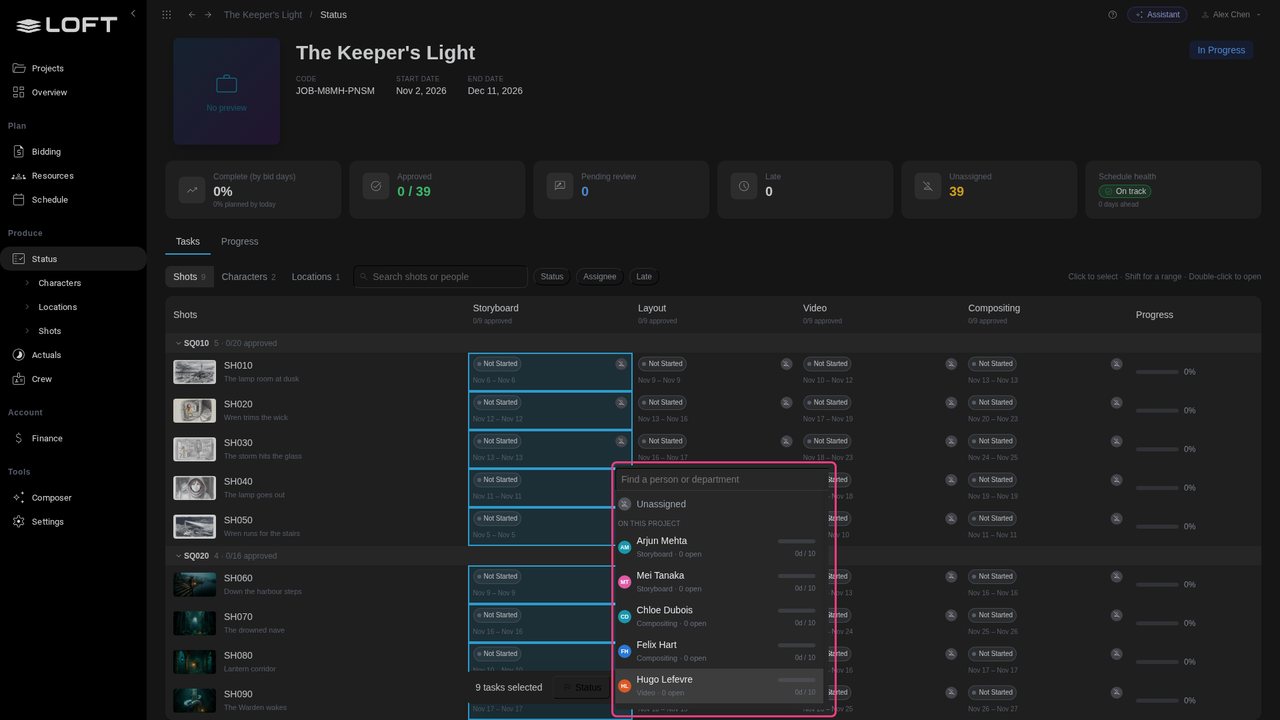Select Unassigned in the assignee popup

click(x=718, y=505)
